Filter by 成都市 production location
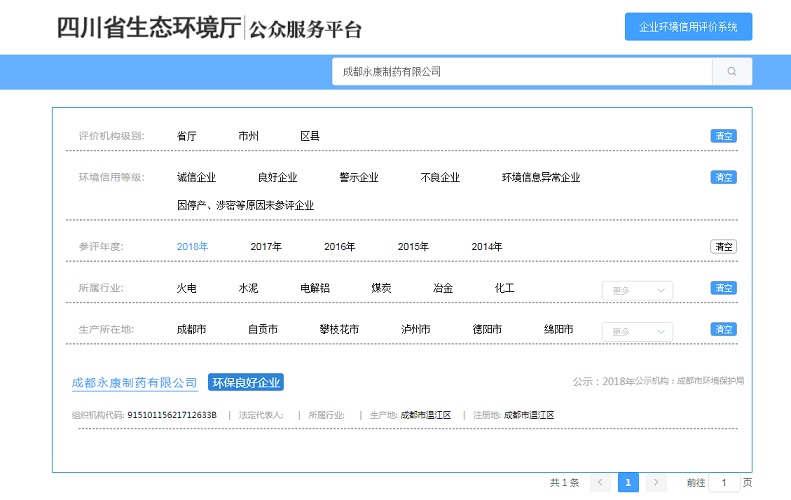The image size is (791, 500). pyautogui.click(x=191, y=329)
